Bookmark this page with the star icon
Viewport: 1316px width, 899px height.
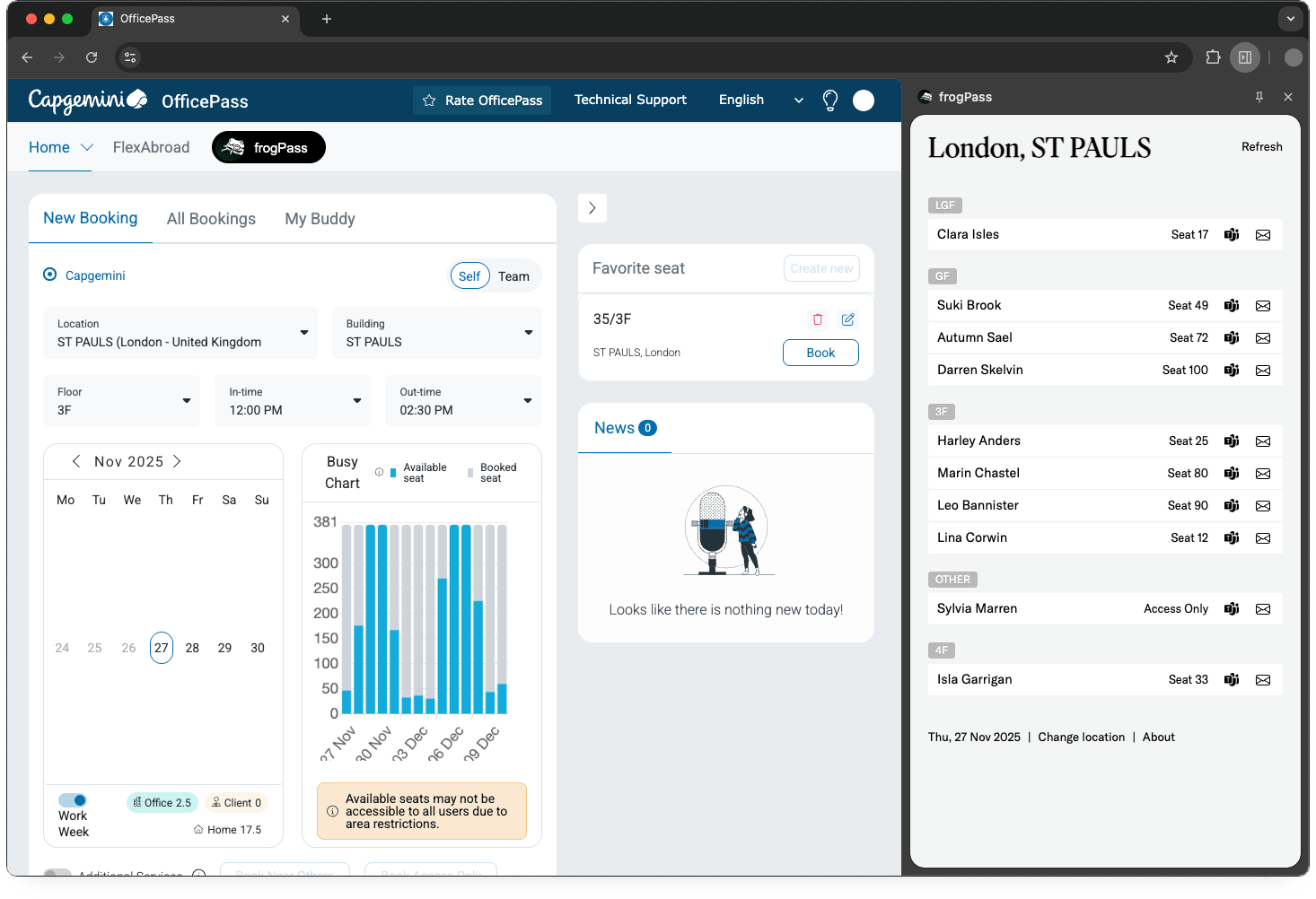coord(1171,57)
